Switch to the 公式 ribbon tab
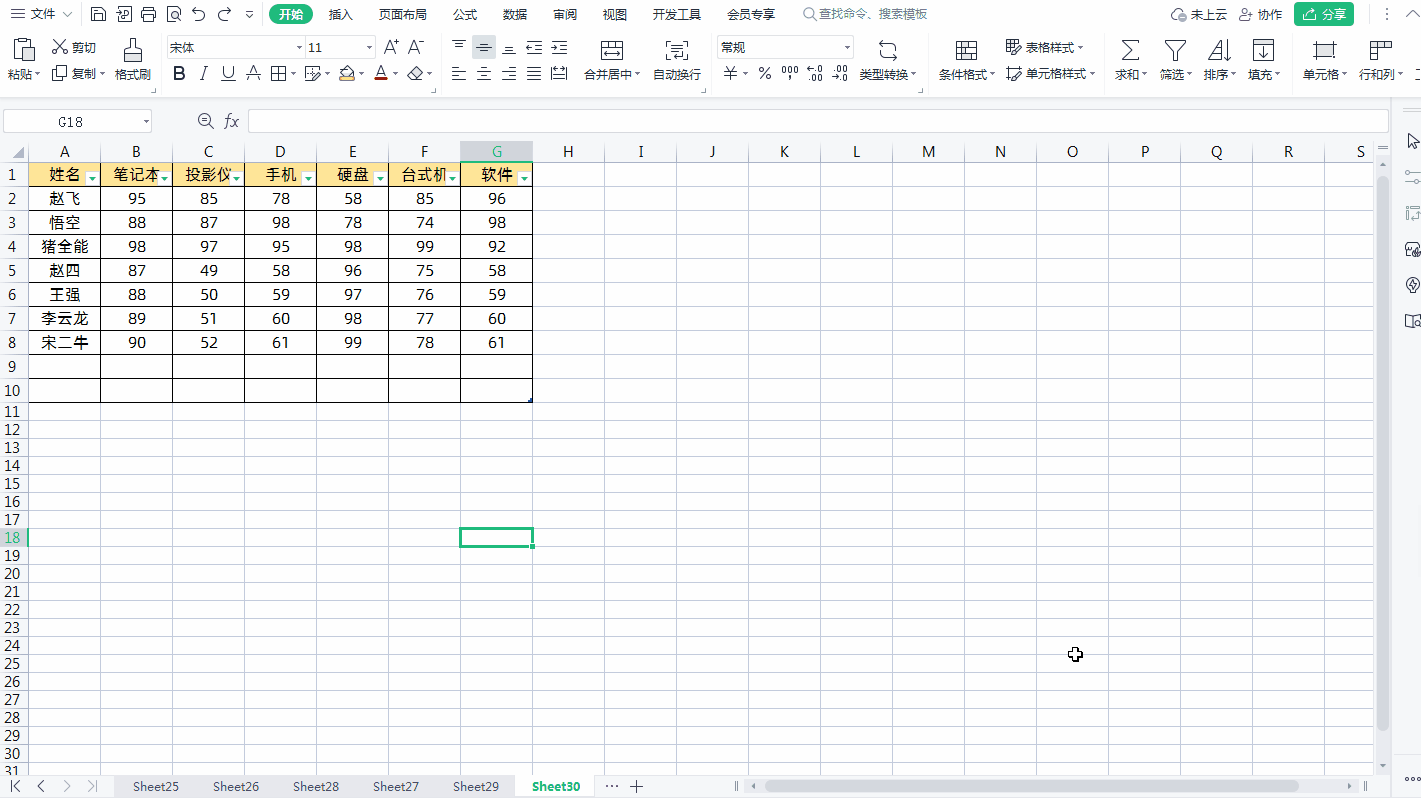1421x798 pixels. 464,14
